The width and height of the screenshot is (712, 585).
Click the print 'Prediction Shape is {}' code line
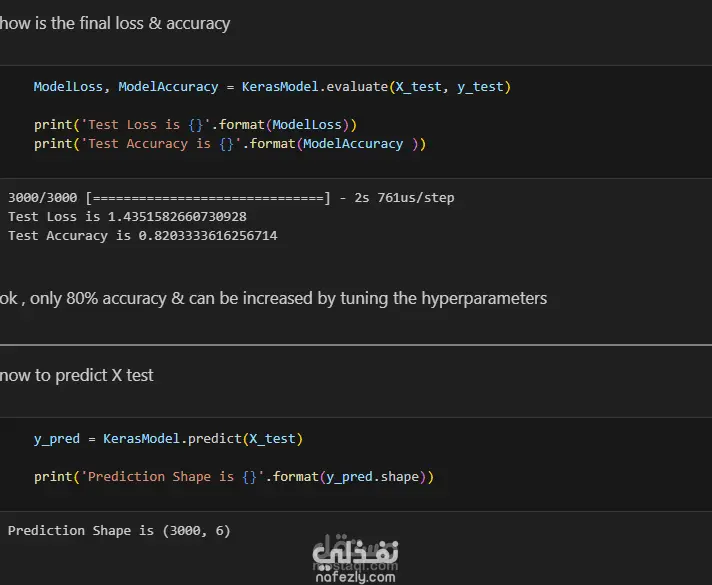pos(234,477)
